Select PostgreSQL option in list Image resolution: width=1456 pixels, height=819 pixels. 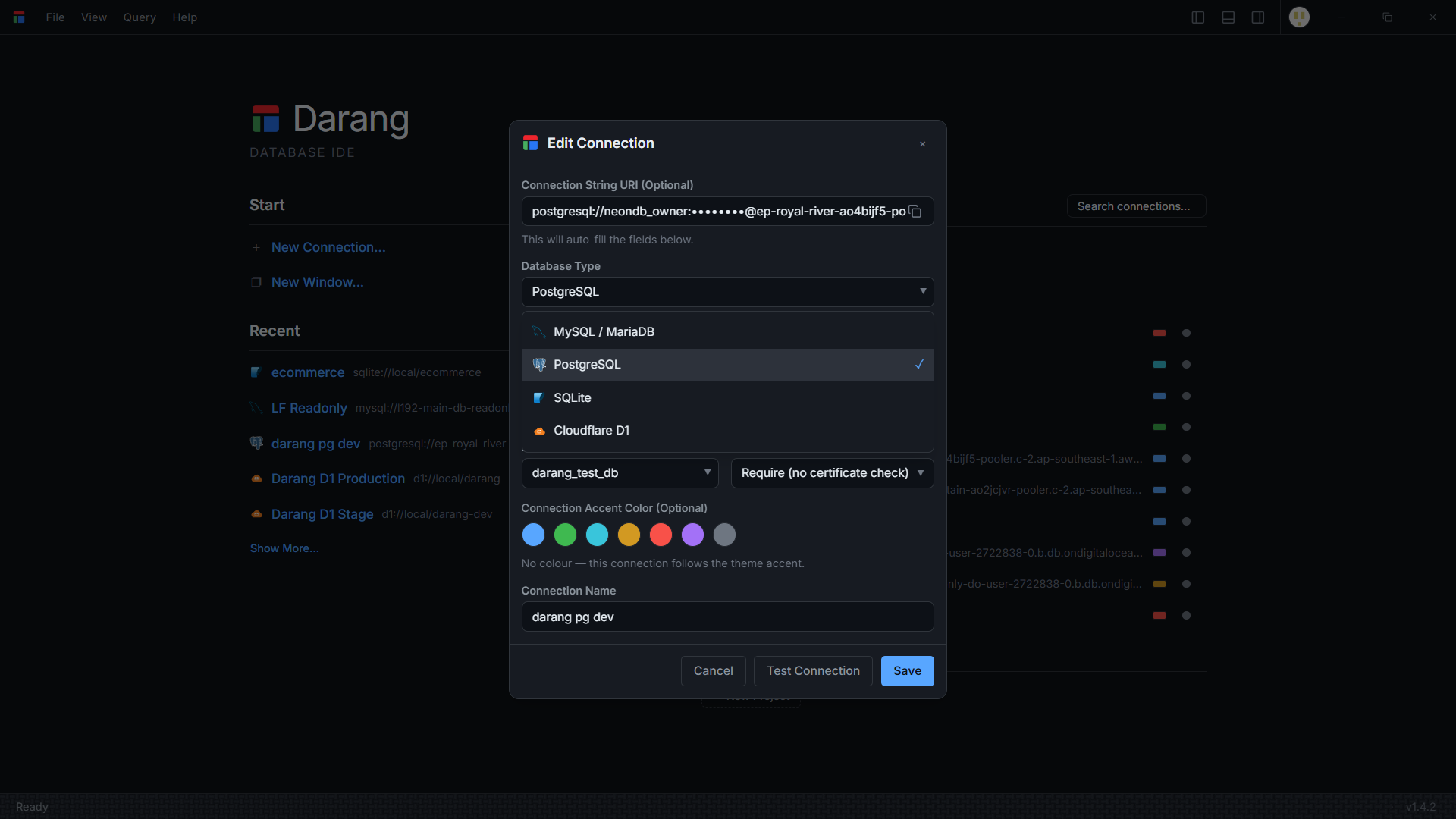tap(727, 365)
